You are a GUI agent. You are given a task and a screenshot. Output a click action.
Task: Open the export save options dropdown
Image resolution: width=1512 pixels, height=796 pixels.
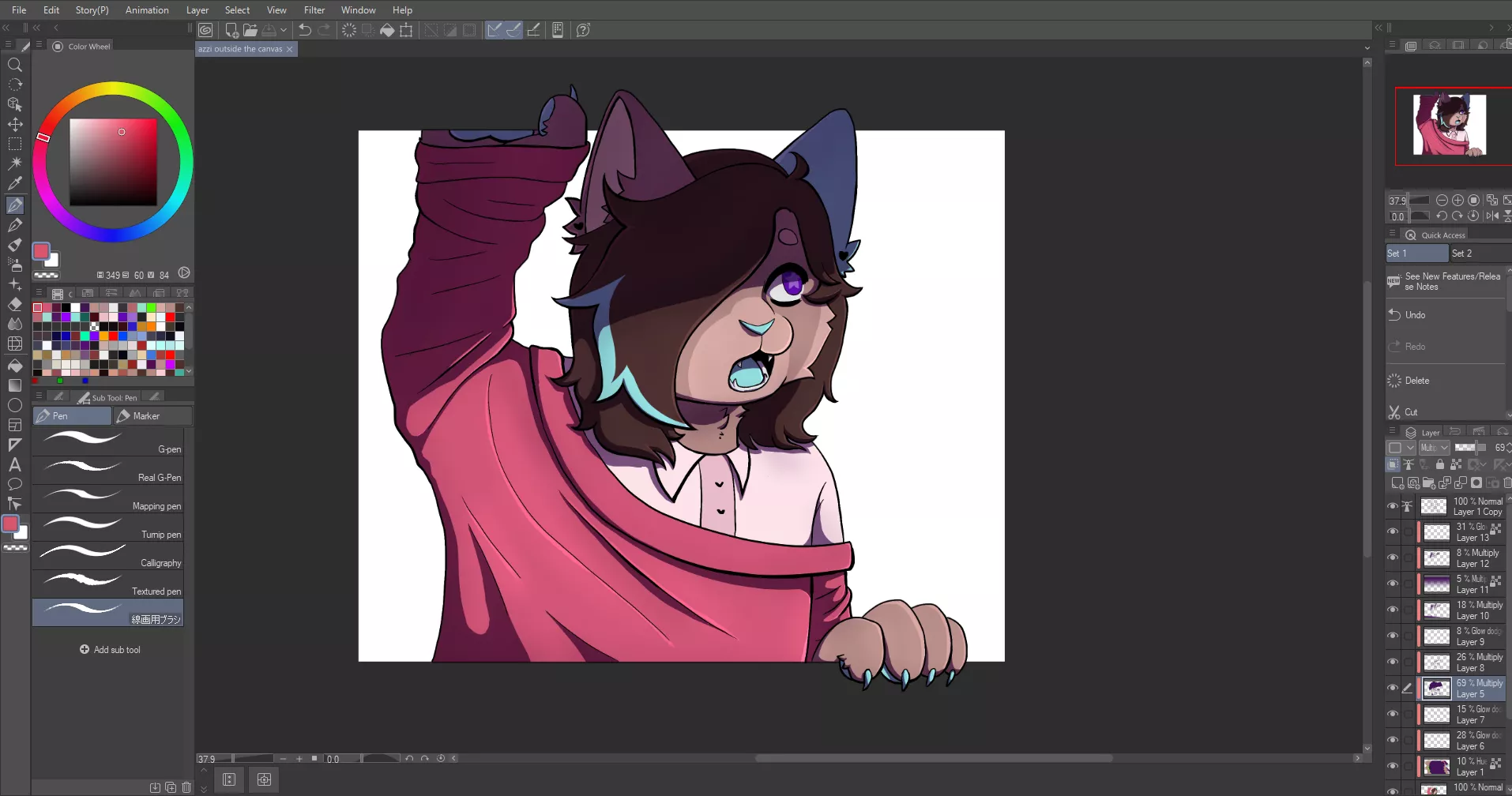284,29
